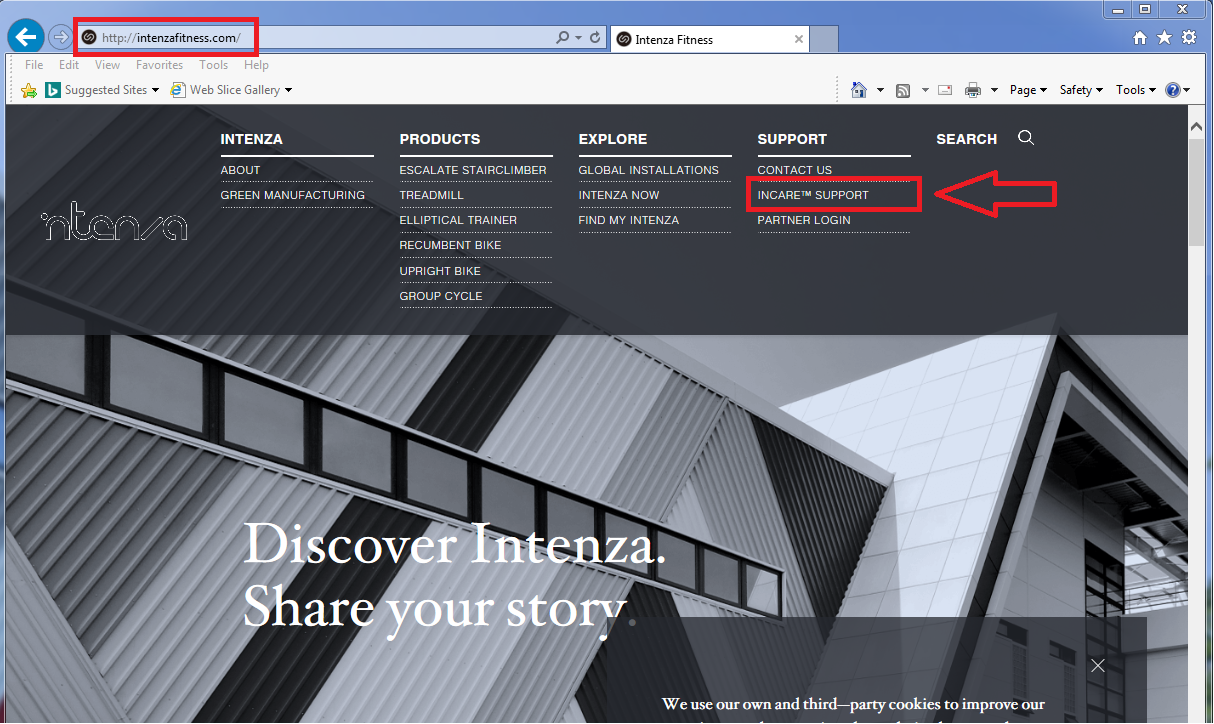Click the INTENZA navigation heading
1214x724 pixels.
click(252, 139)
